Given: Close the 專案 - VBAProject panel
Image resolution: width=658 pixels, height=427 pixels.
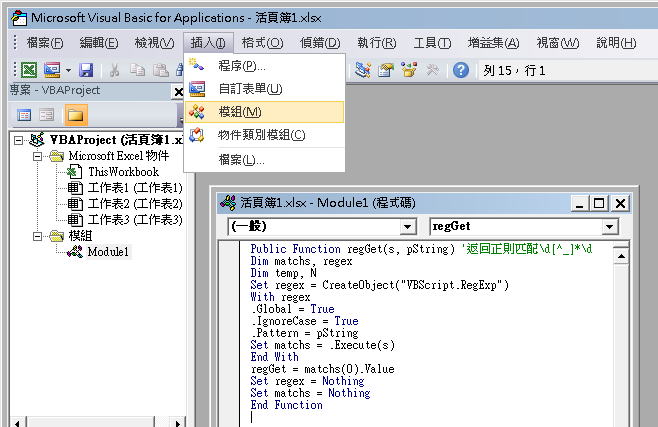Looking at the screenshot, I should pos(178,92).
